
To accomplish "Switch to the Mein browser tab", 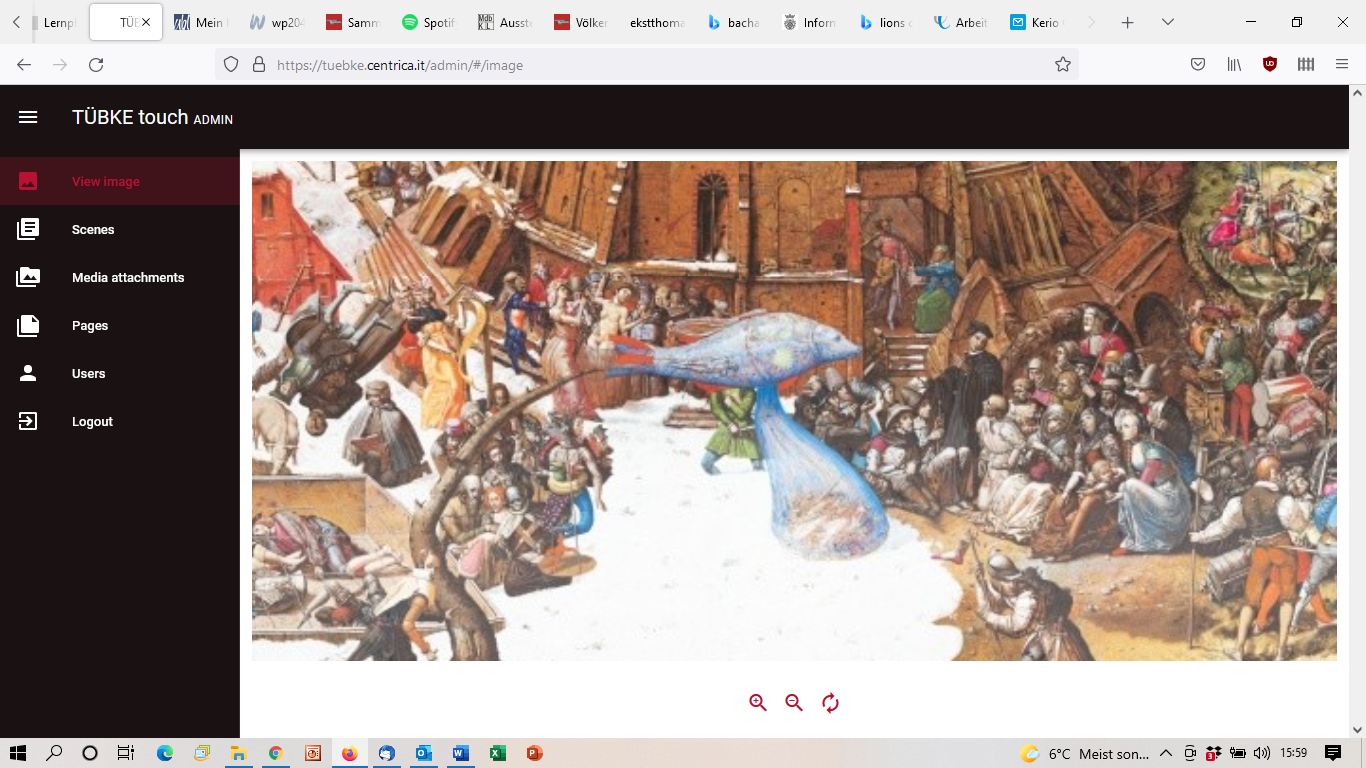I will [200, 22].
